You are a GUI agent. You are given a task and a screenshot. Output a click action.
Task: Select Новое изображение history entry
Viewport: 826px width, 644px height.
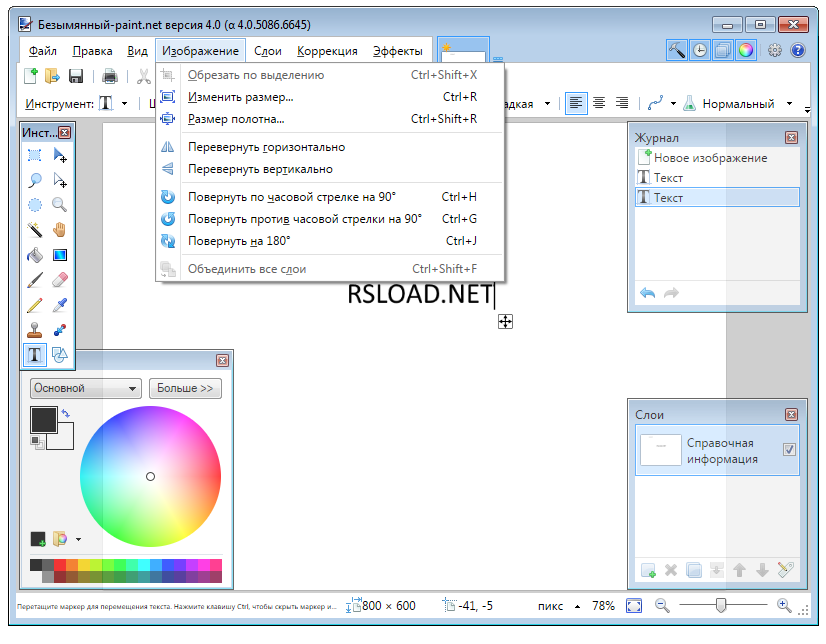(717, 158)
